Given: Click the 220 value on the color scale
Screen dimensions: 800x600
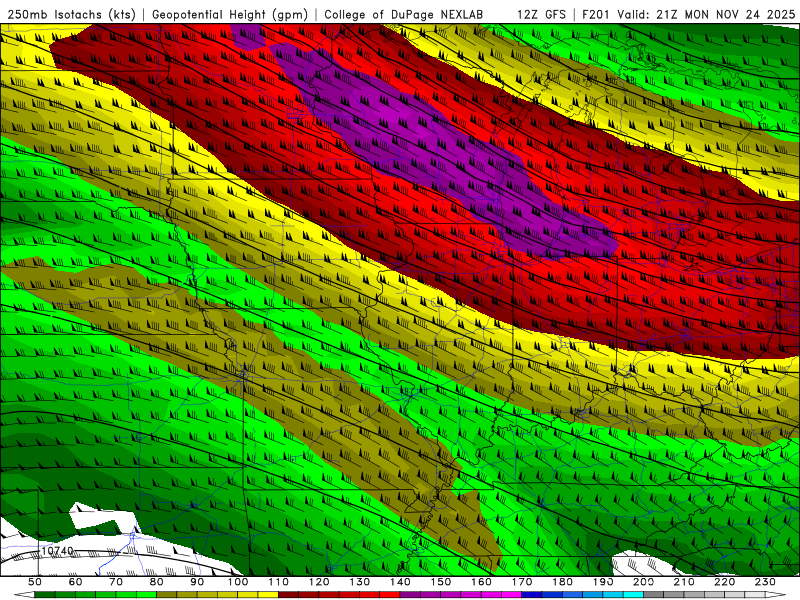Looking at the screenshot, I should click(x=724, y=582).
